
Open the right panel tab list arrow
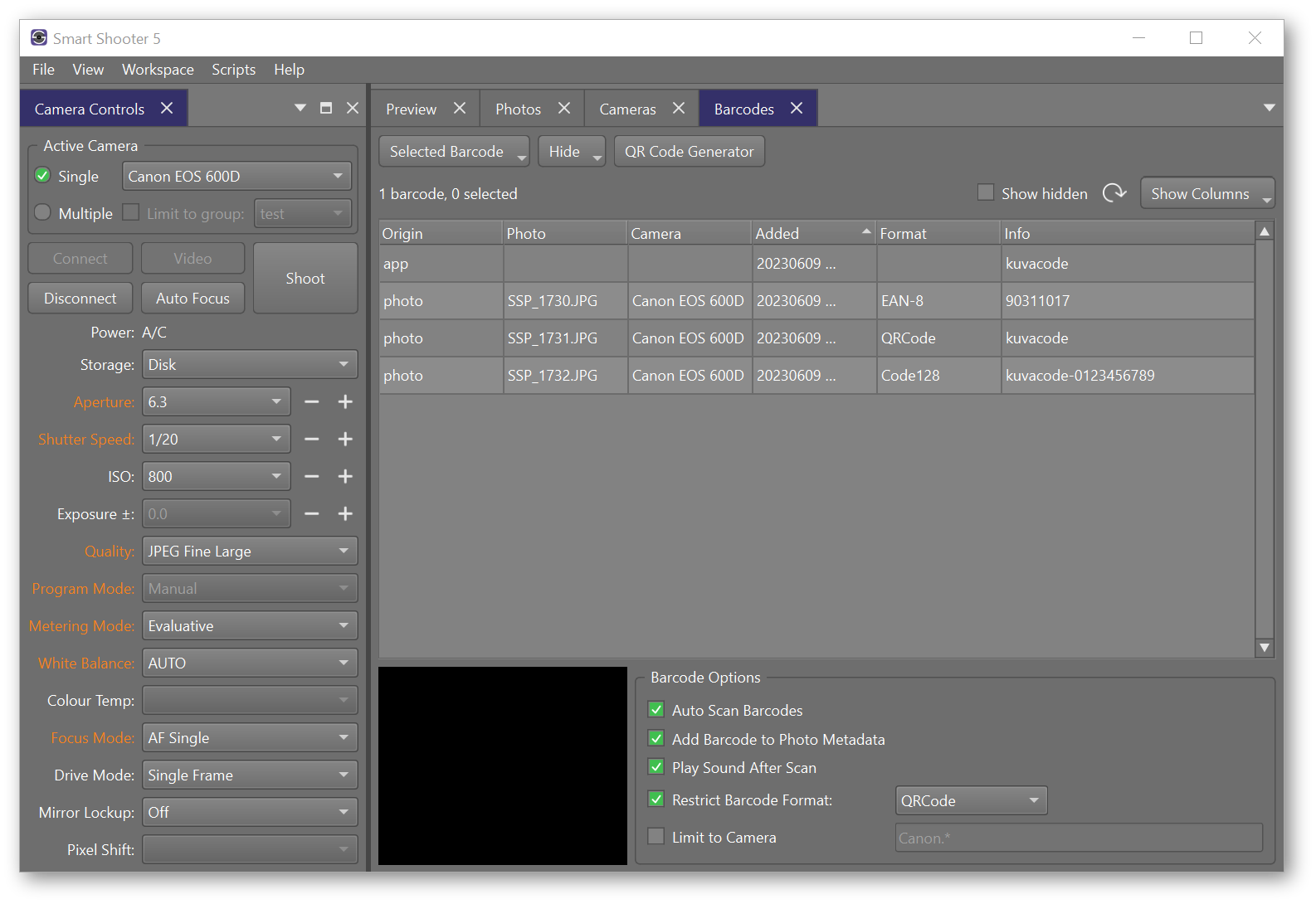(1269, 108)
